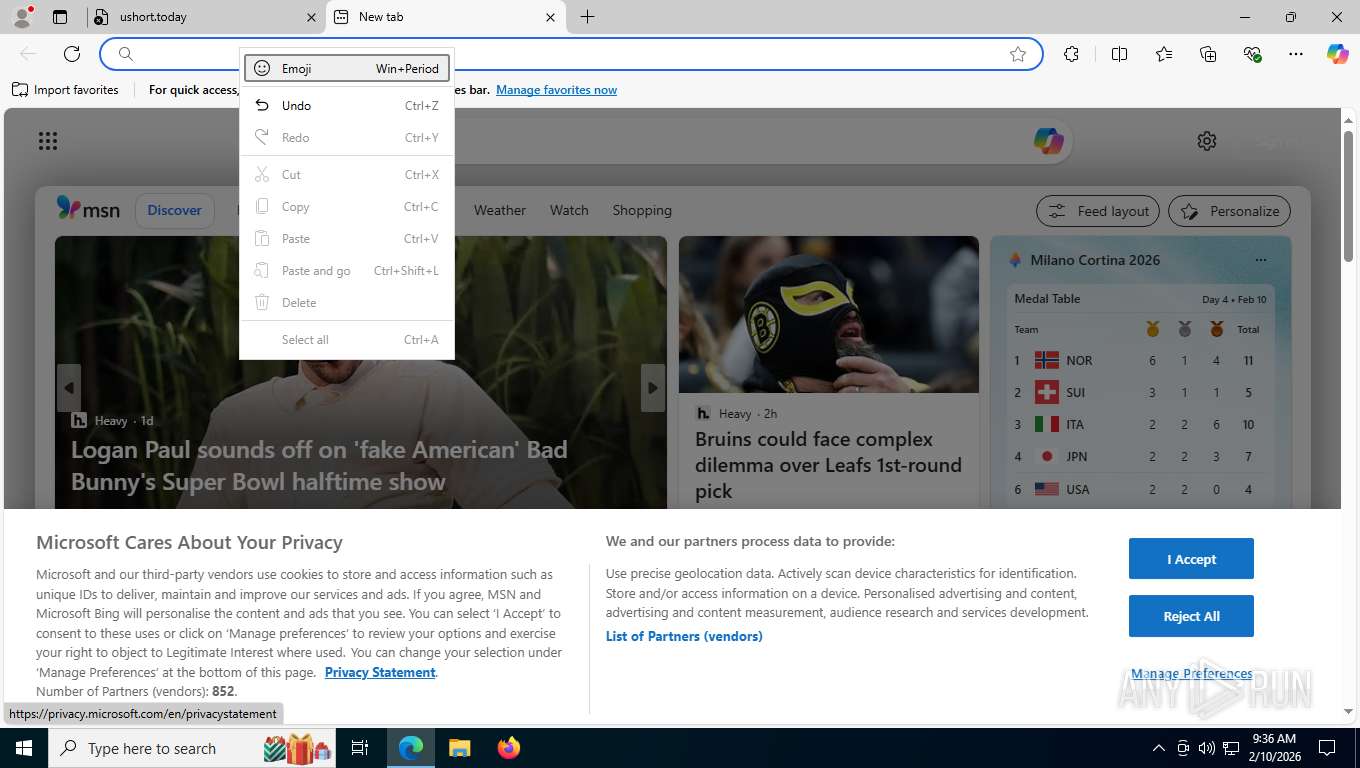Select NOR row in medal table

click(x=1140, y=360)
